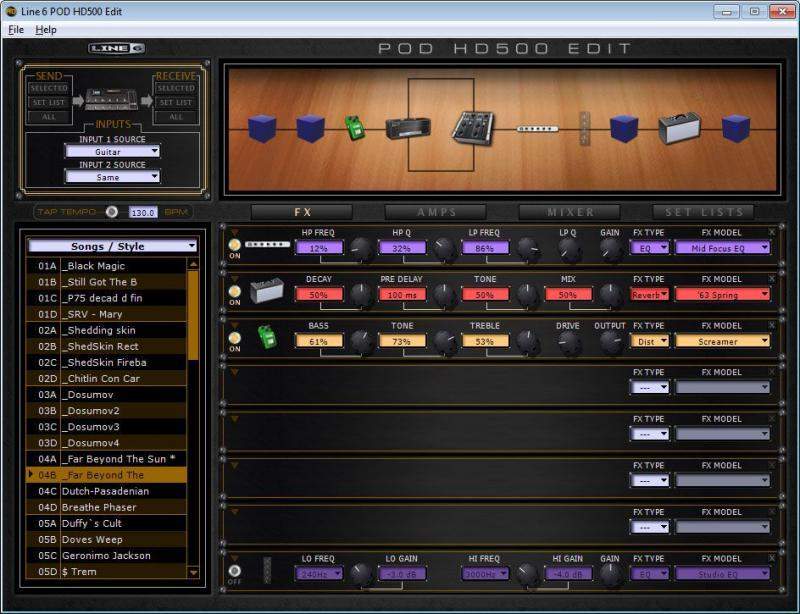Screen dimensions: 800x614
Task: Click the DRIVE knob on the Screamer row
Action: (569, 343)
